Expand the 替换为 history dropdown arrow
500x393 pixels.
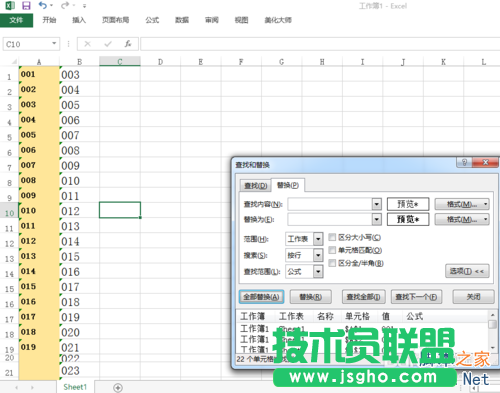pyautogui.click(x=377, y=219)
